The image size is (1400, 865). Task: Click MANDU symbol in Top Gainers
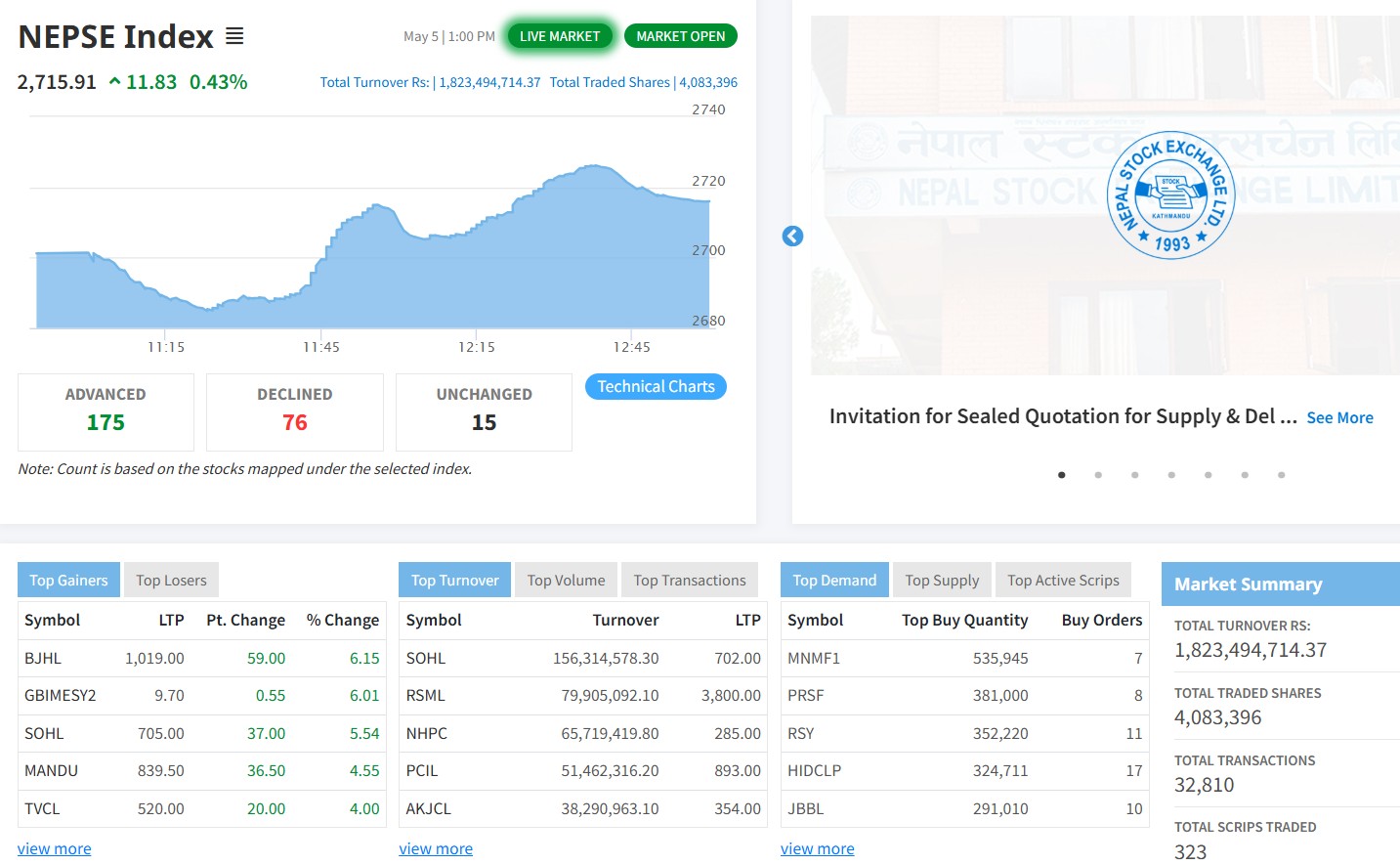click(51, 771)
